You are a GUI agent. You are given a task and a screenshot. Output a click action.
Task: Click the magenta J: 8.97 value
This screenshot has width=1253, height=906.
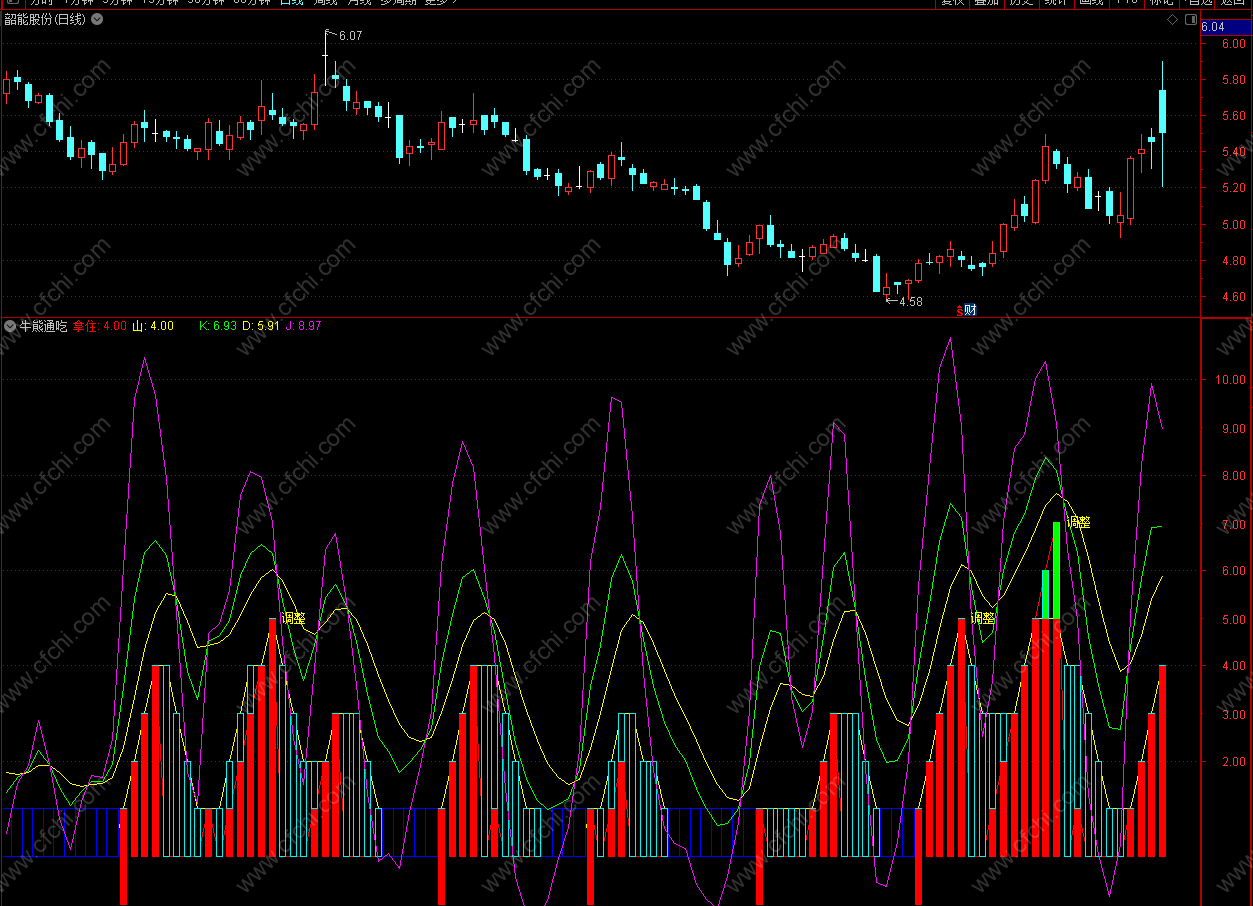tap(303, 326)
